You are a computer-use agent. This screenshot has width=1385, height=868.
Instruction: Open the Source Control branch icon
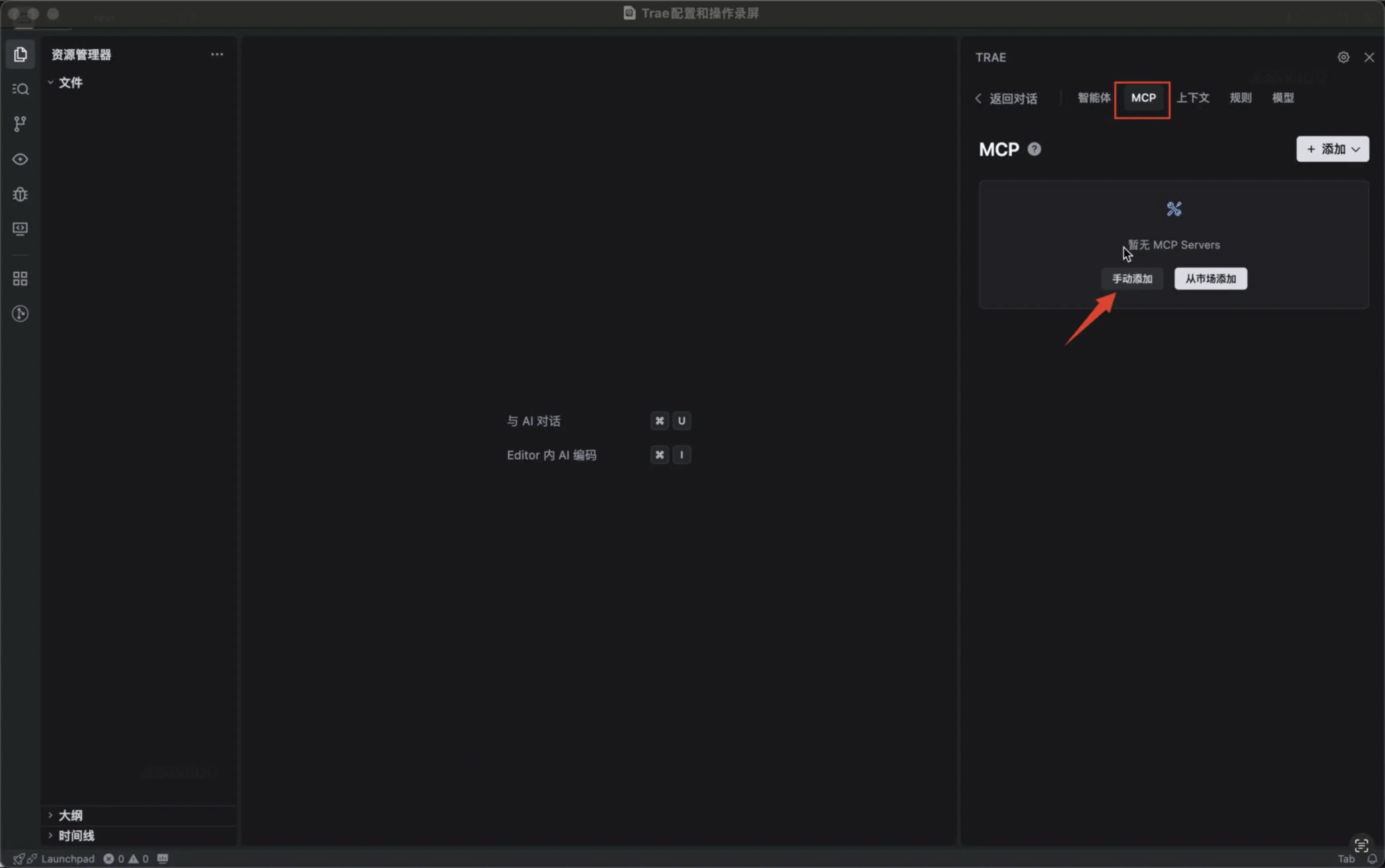pos(20,123)
